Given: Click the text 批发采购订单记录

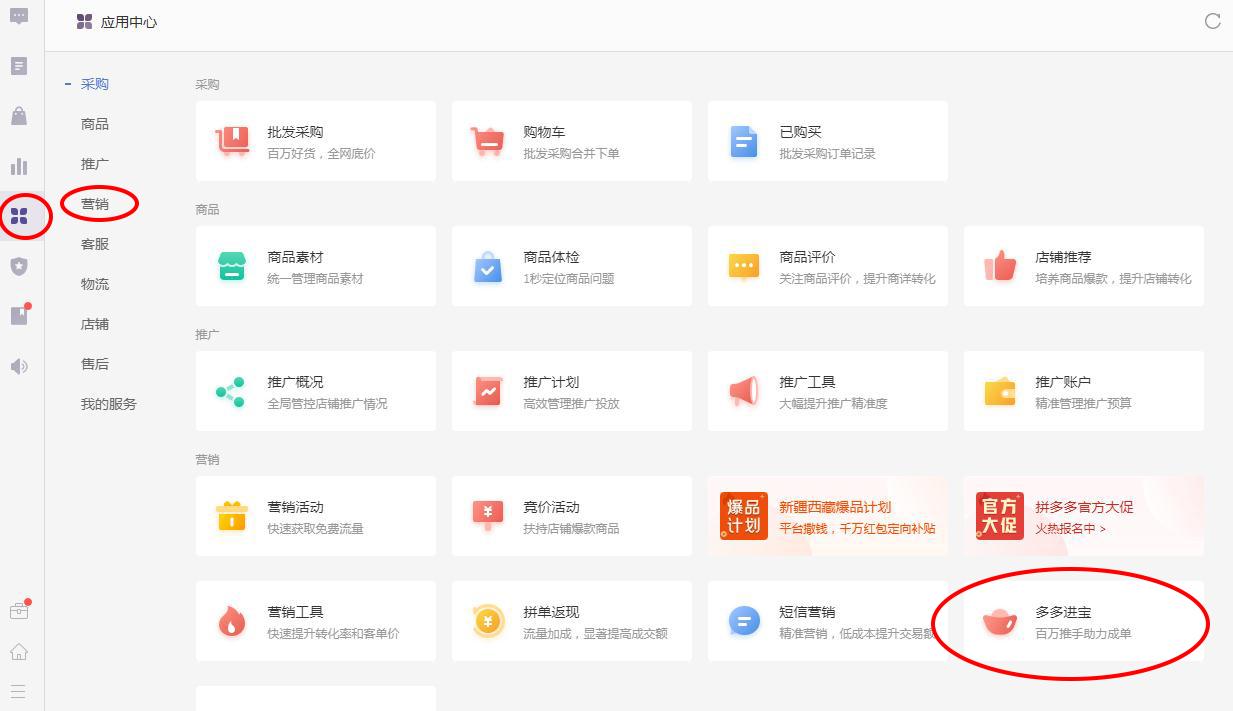Looking at the screenshot, I should (827, 153).
